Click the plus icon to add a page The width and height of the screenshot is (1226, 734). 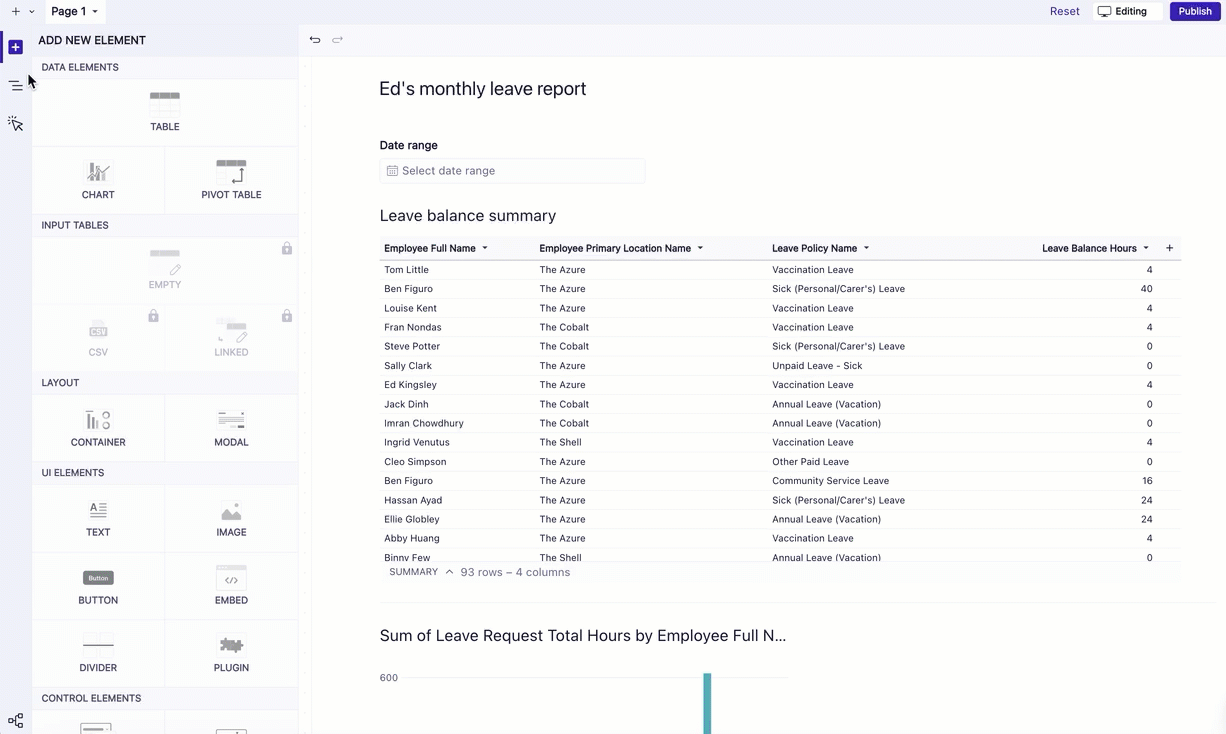(x=15, y=11)
